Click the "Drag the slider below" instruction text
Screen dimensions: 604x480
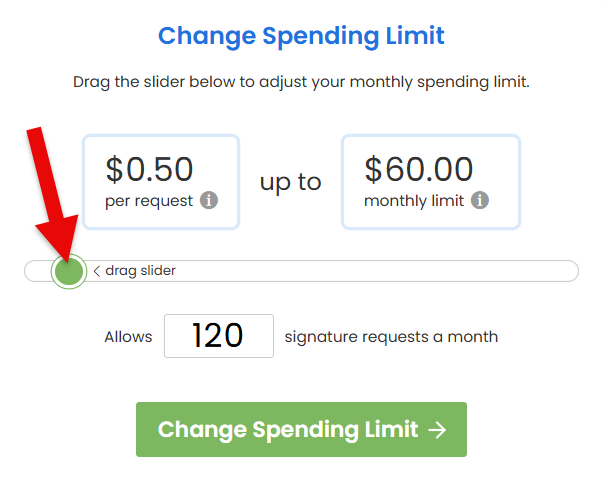301,82
